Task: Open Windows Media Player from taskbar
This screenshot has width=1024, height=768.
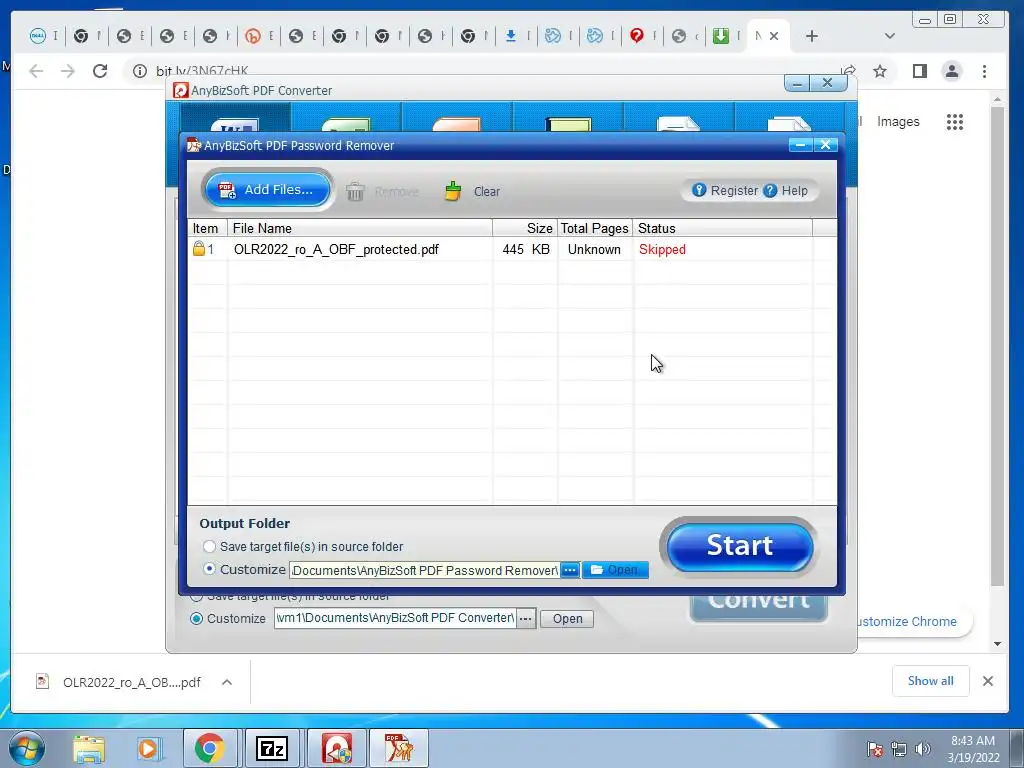Action: coord(148,749)
